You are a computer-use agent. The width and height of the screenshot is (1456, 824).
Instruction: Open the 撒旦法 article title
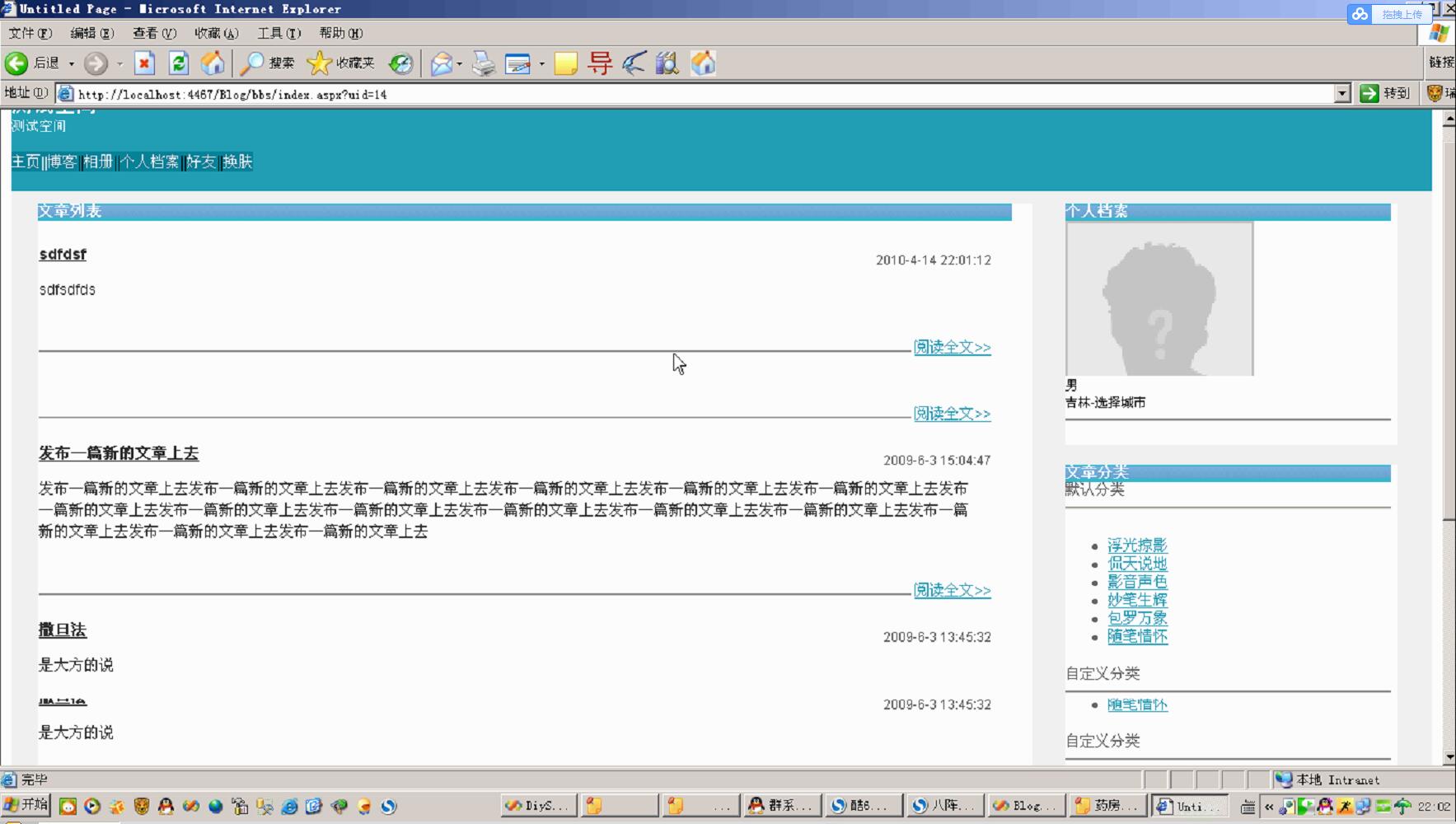click(x=63, y=630)
